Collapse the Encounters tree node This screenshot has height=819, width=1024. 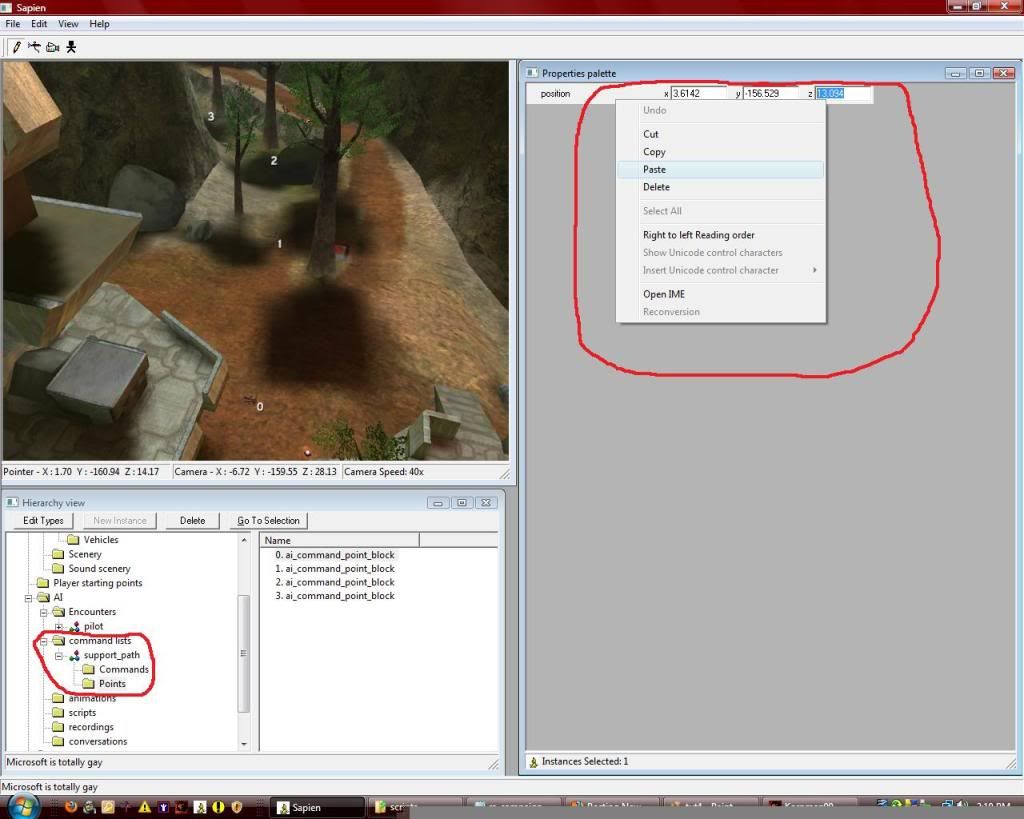pyautogui.click(x=43, y=612)
